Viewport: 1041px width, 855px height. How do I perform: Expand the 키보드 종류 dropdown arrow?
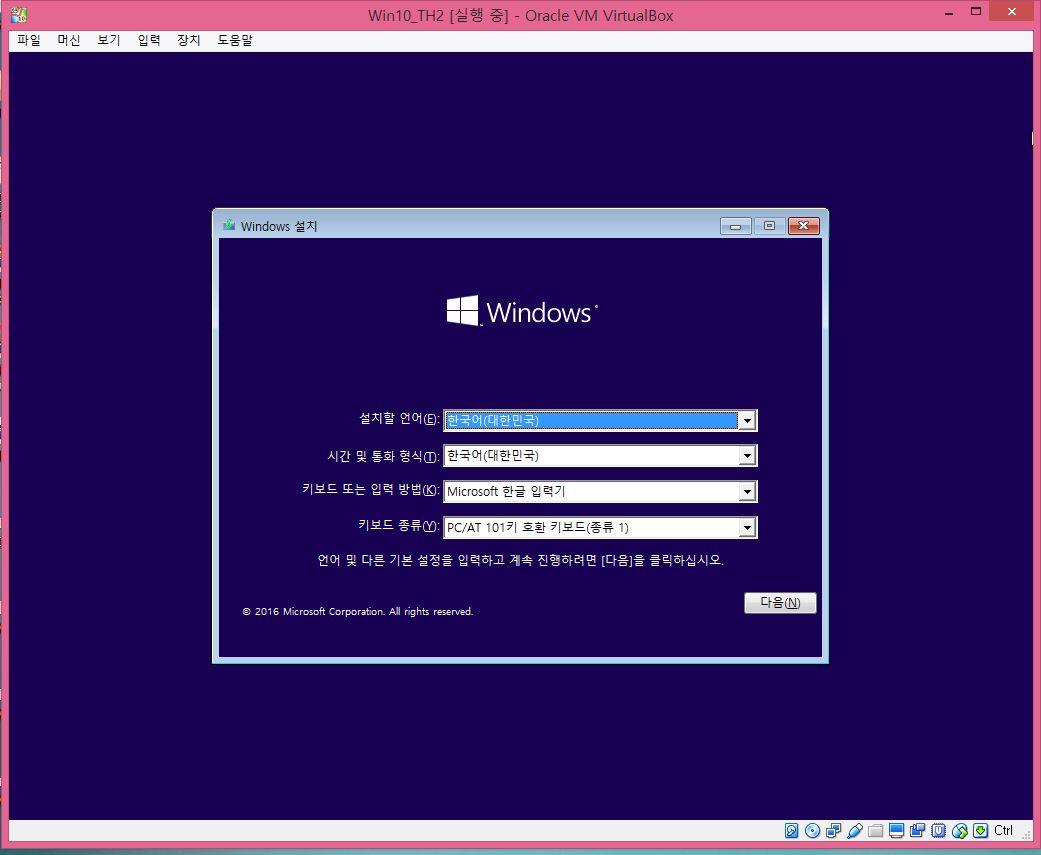[747, 527]
